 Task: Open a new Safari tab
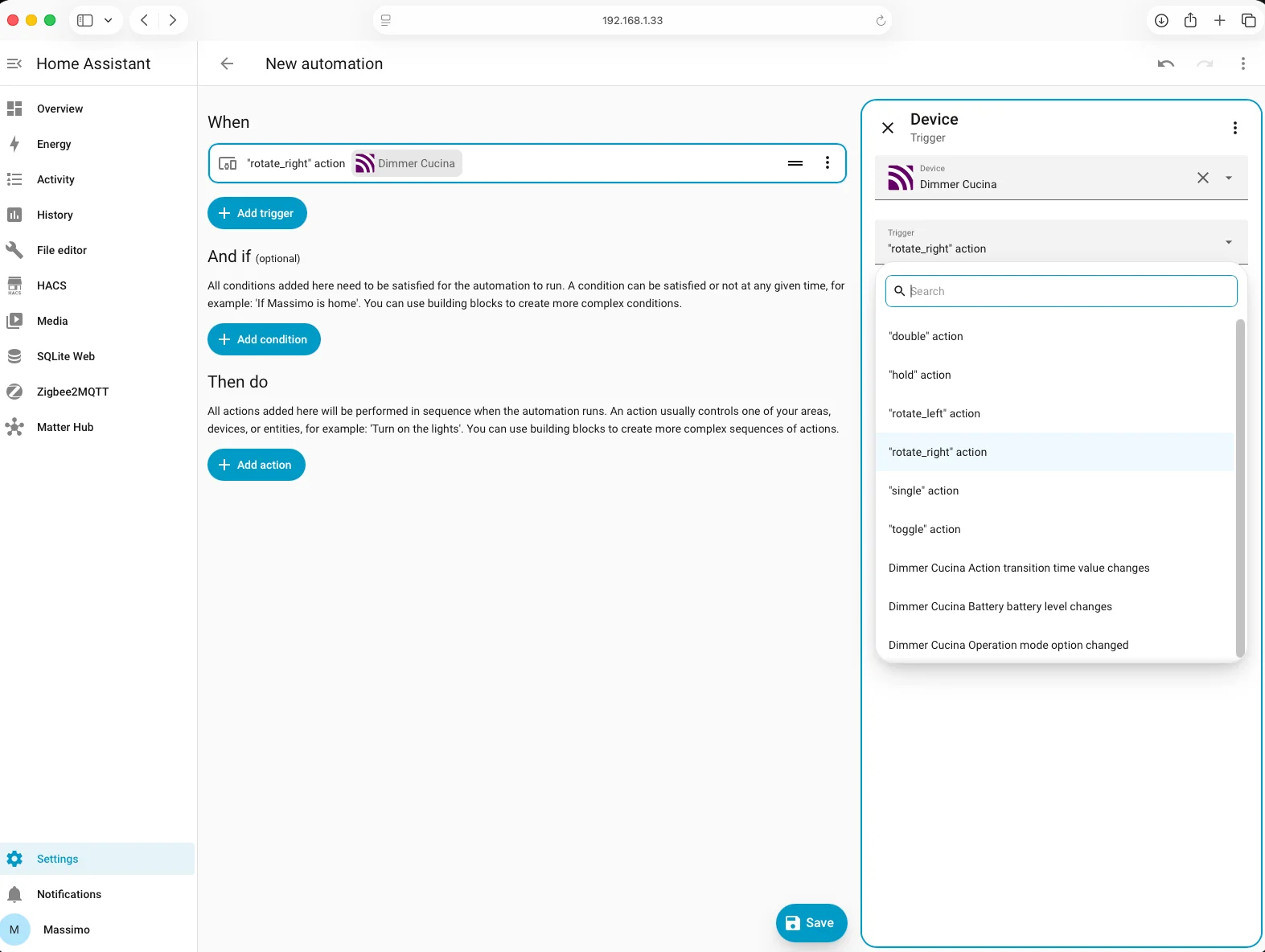(1220, 20)
